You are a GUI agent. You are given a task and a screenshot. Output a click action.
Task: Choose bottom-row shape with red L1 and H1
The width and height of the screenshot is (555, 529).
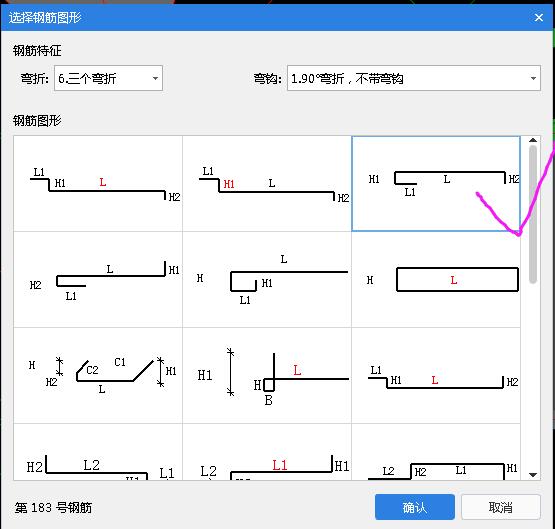(267, 452)
